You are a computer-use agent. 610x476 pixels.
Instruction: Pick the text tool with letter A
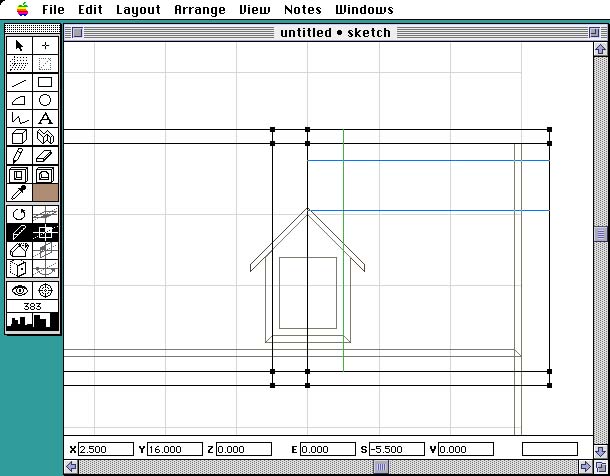click(x=45, y=118)
